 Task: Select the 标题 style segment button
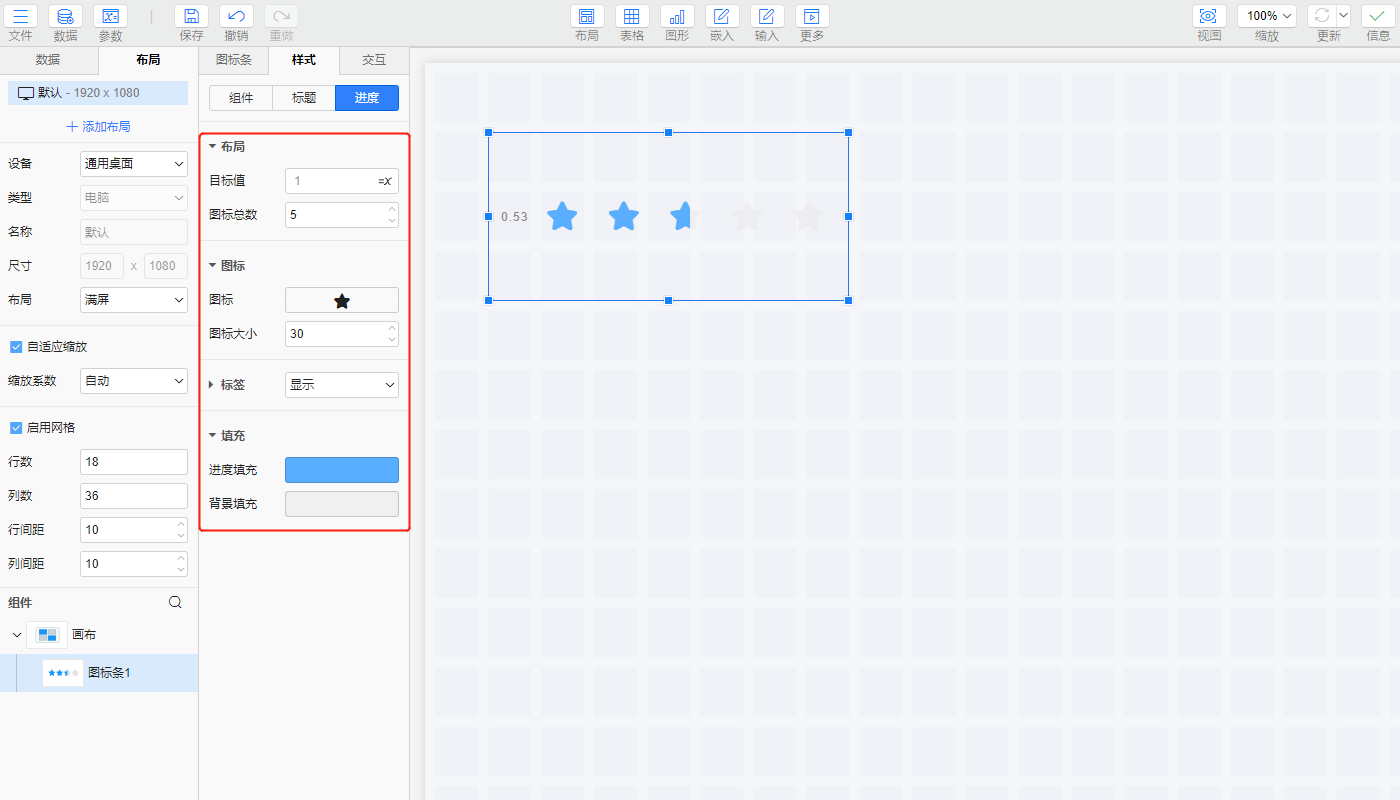tap(304, 98)
